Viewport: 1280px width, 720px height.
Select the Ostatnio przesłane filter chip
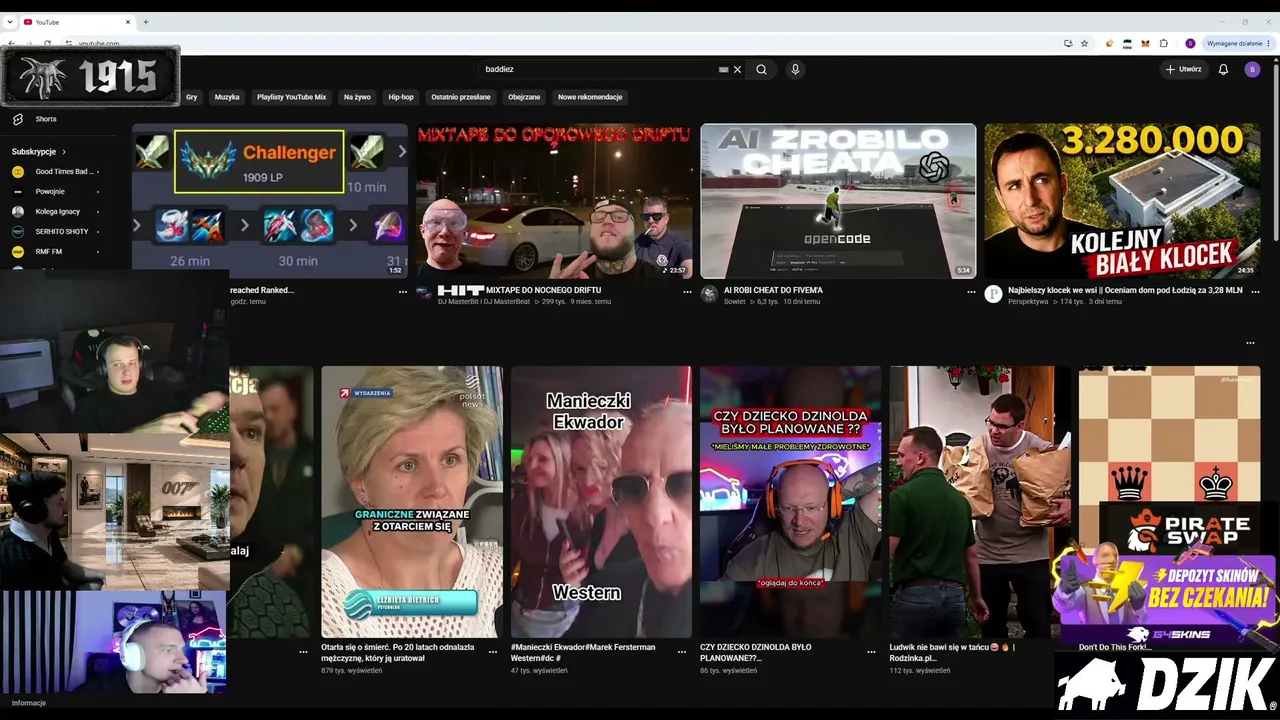[x=461, y=97]
